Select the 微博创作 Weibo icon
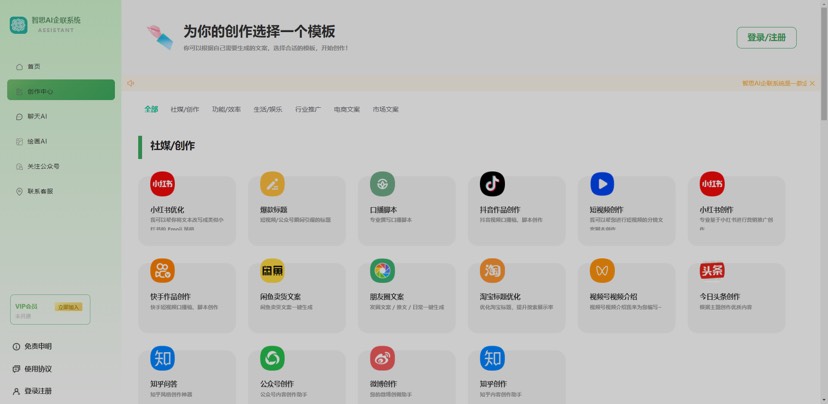This screenshot has width=828, height=404. [382, 358]
